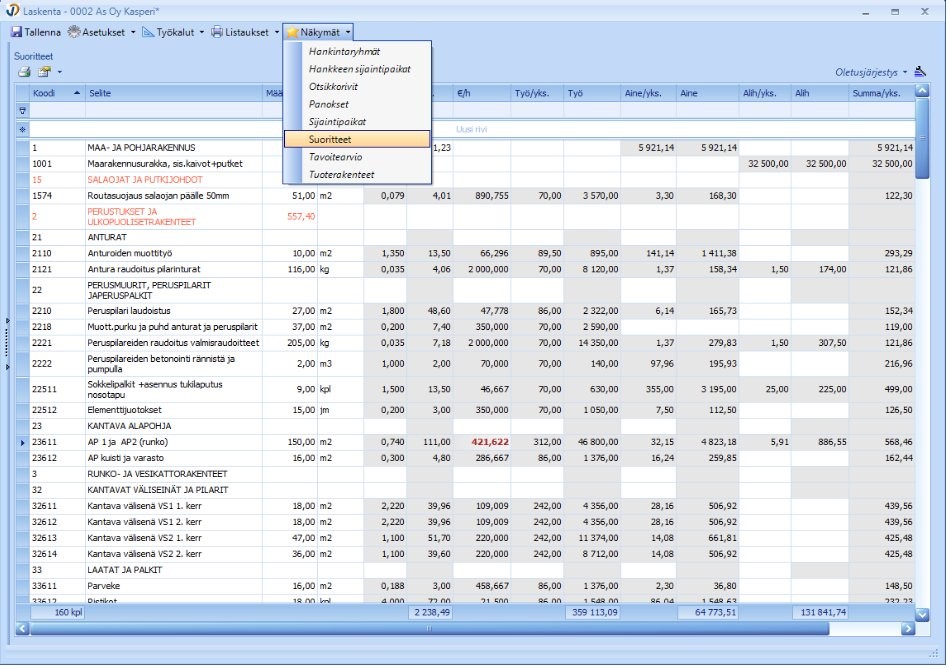
Task: Click the Summa/yks. column header
Action: (x=881, y=93)
